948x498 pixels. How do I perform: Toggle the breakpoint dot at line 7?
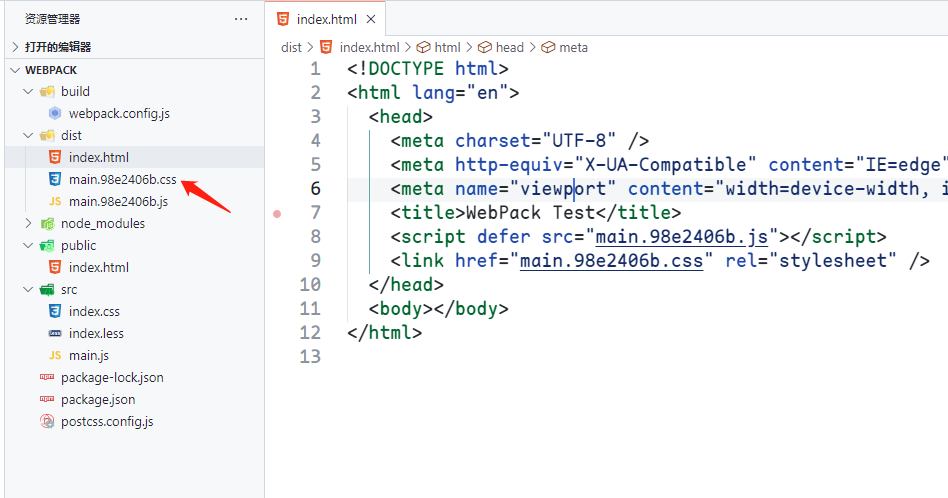(x=277, y=213)
